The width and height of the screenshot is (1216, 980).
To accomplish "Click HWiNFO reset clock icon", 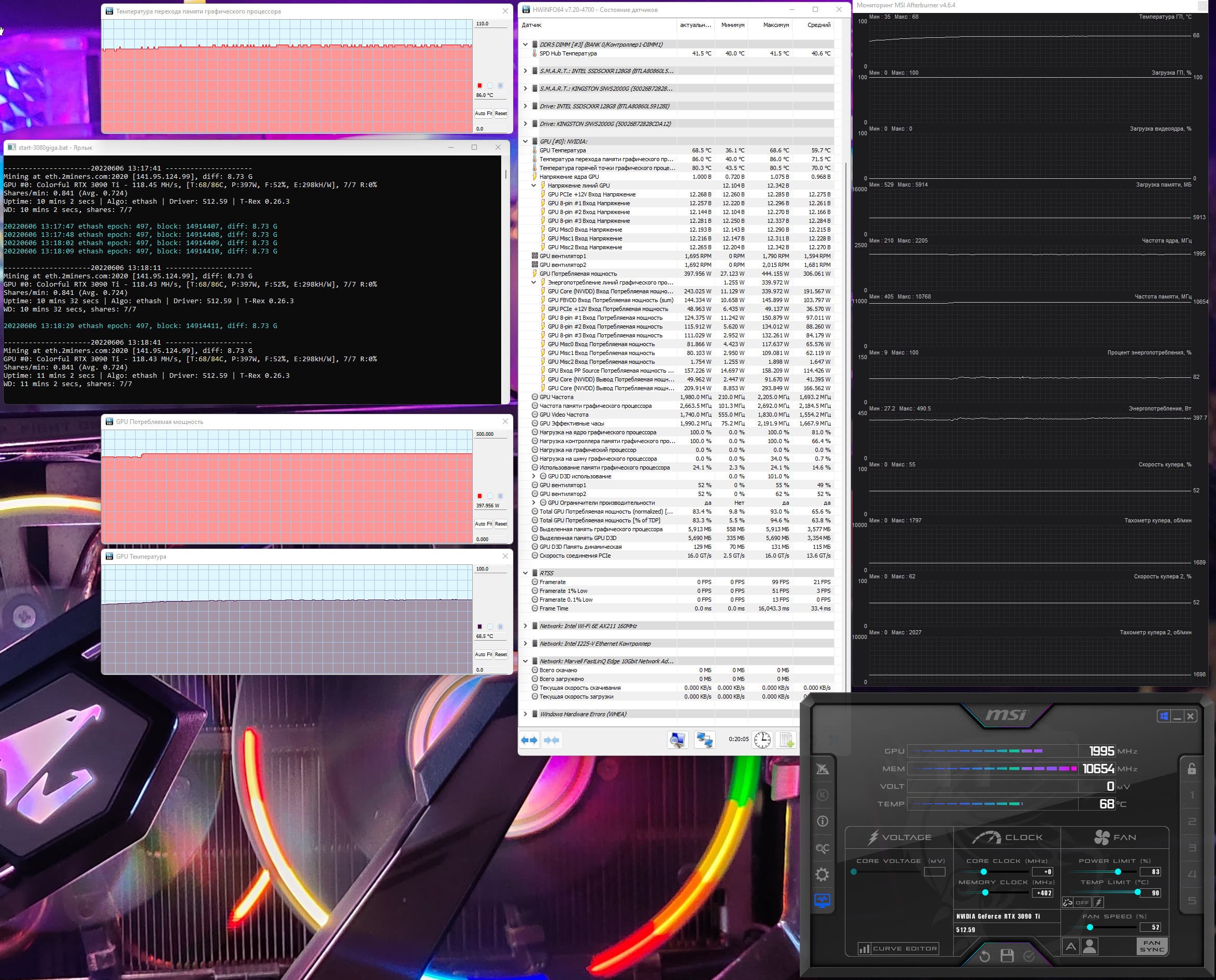I will pyautogui.click(x=762, y=740).
